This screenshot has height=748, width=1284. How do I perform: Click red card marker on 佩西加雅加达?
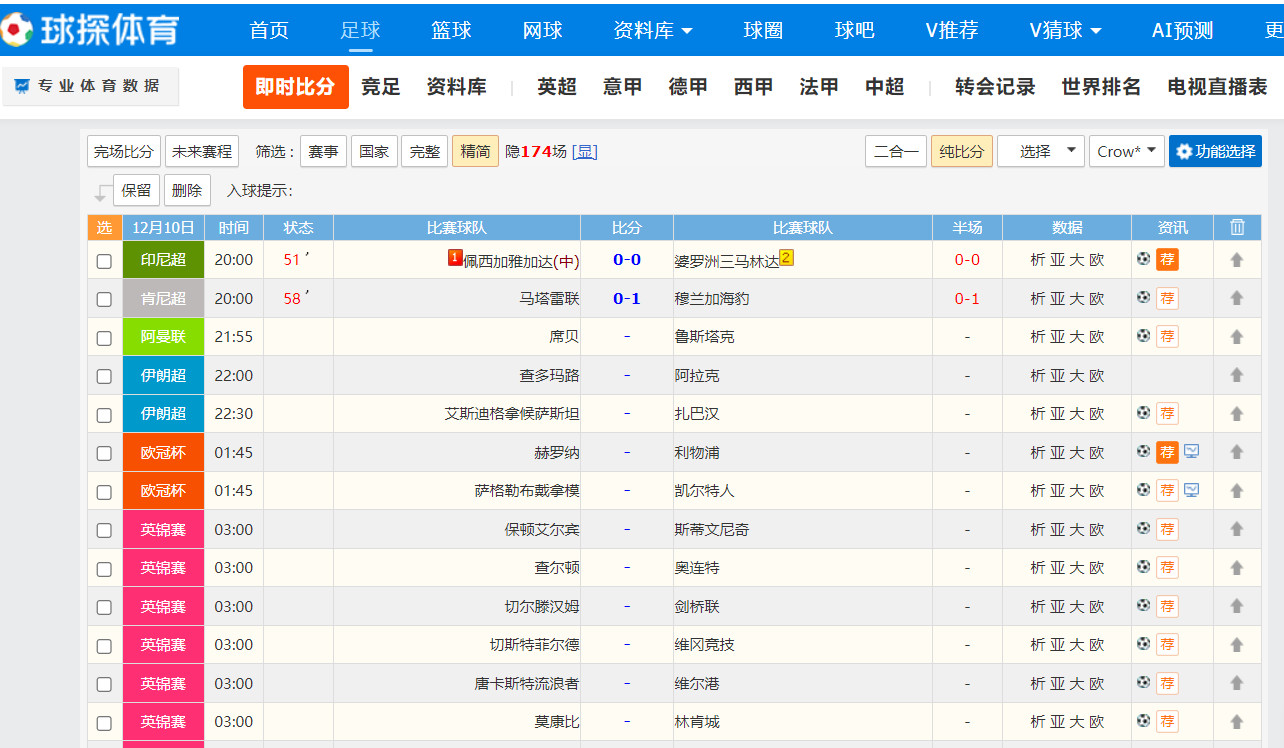[x=455, y=258]
